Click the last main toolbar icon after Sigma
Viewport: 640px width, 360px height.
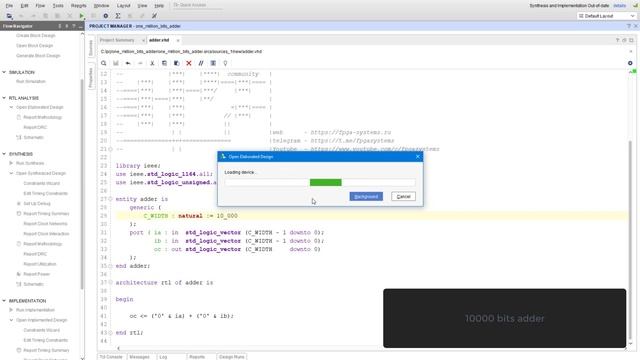pos(154,16)
